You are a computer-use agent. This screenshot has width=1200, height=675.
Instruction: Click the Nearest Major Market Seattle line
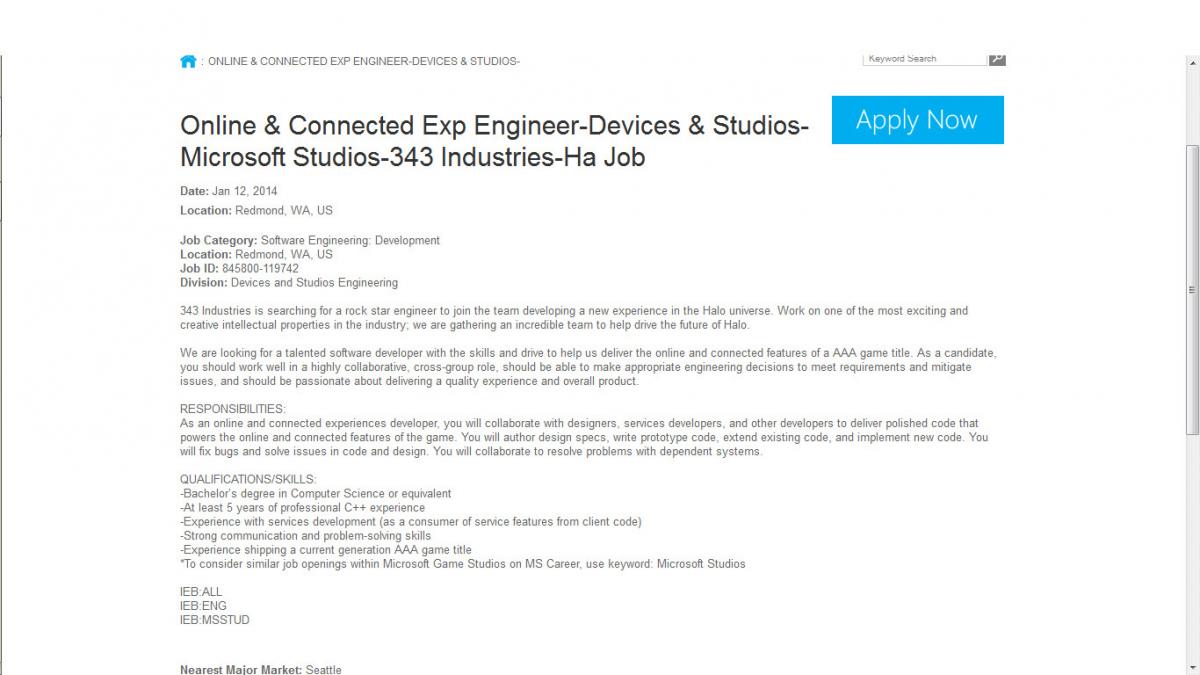coord(261,669)
